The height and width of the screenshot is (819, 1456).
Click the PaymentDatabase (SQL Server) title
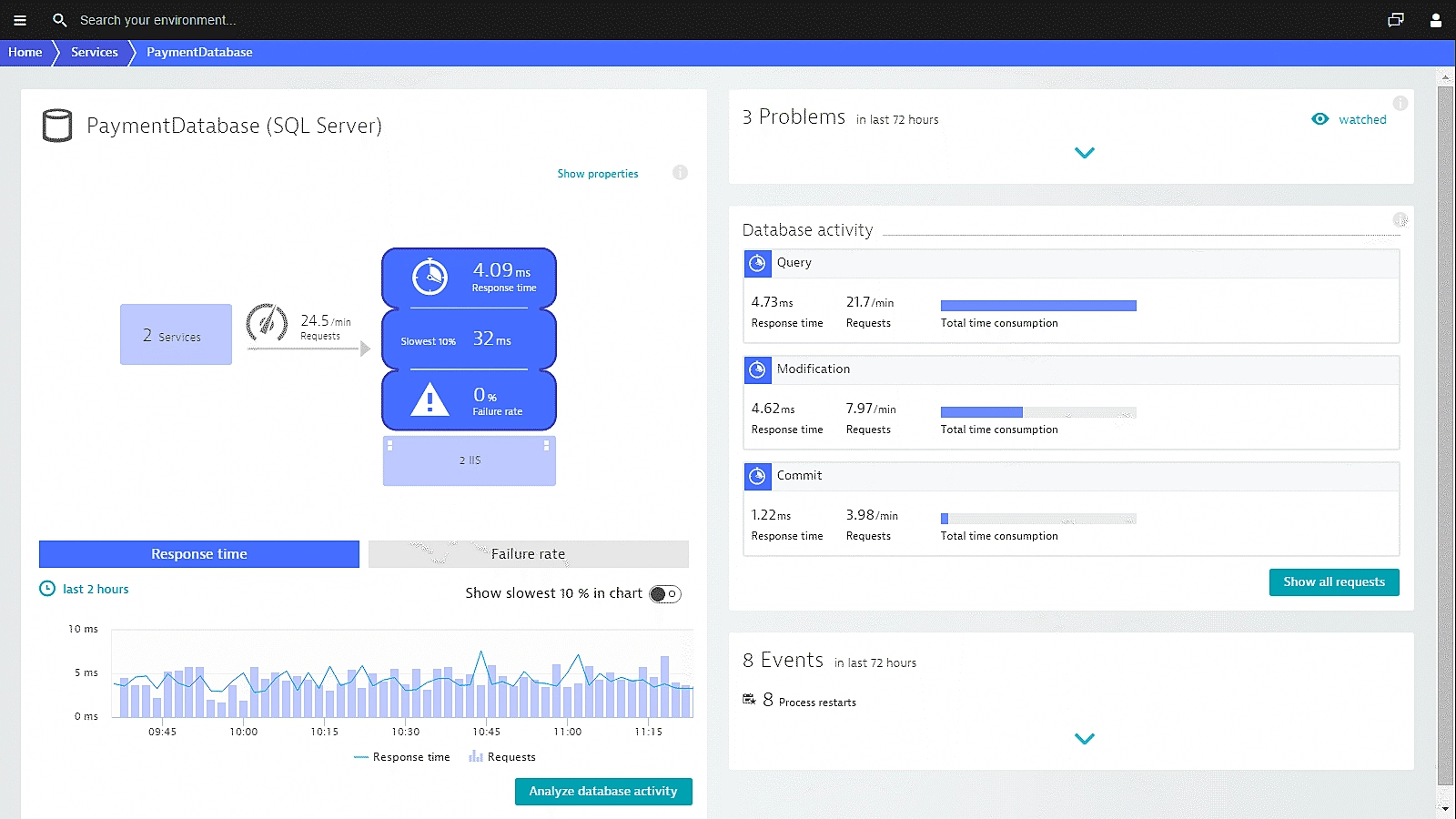(234, 126)
